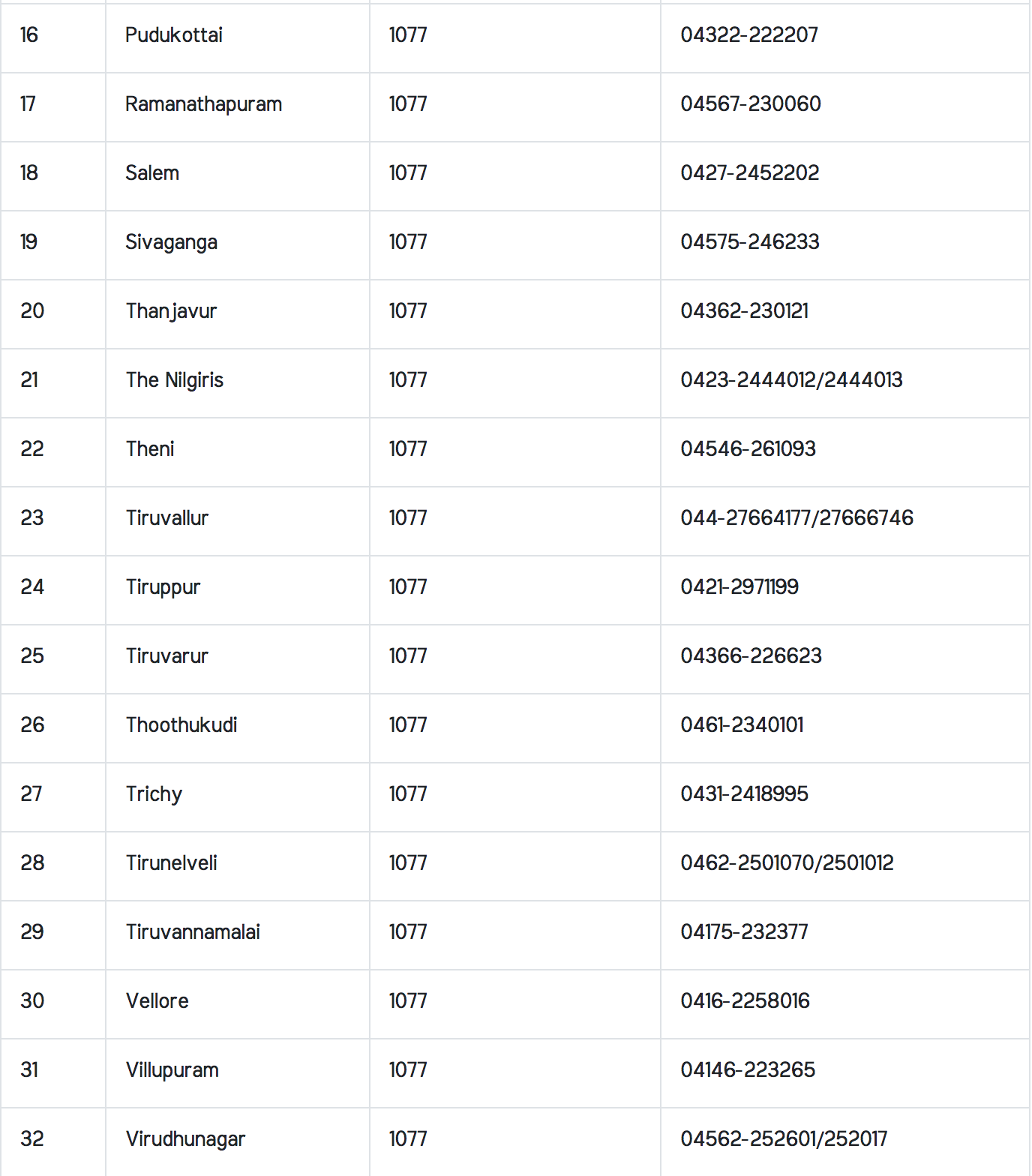Click the Pudukottai phone number 04322-222207
This screenshot has height=1176, width=1032.
749,35
